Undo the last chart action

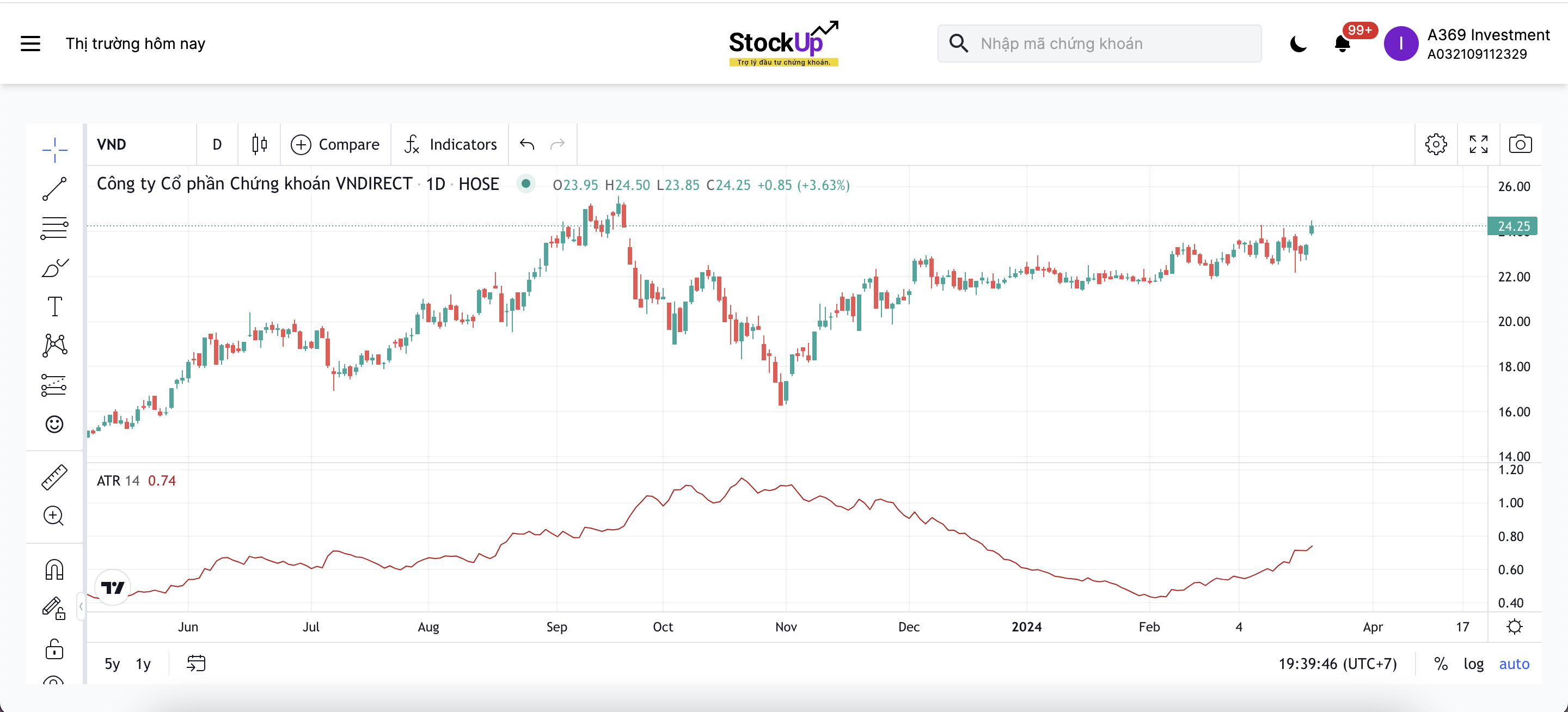[x=527, y=144]
